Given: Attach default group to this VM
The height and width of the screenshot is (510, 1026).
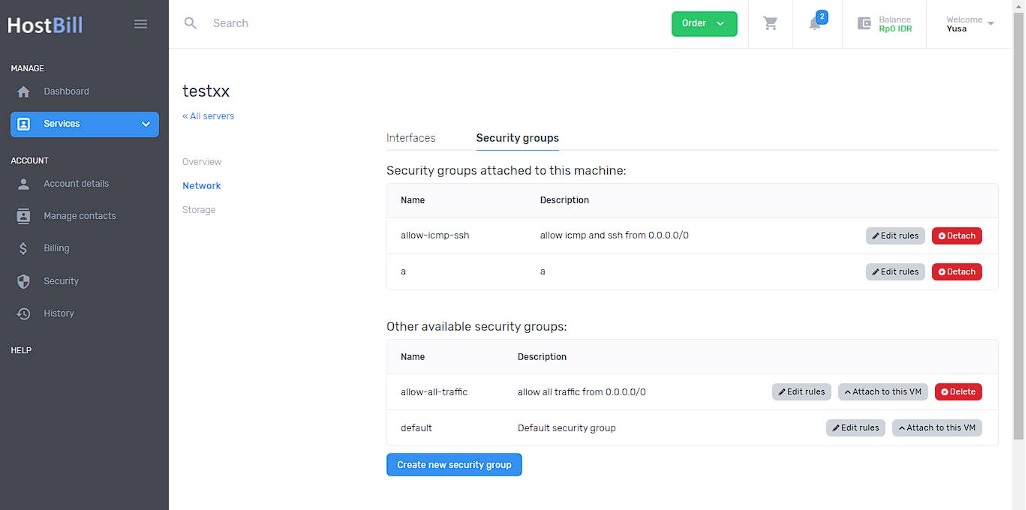Looking at the screenshot, I should [937, 428].
